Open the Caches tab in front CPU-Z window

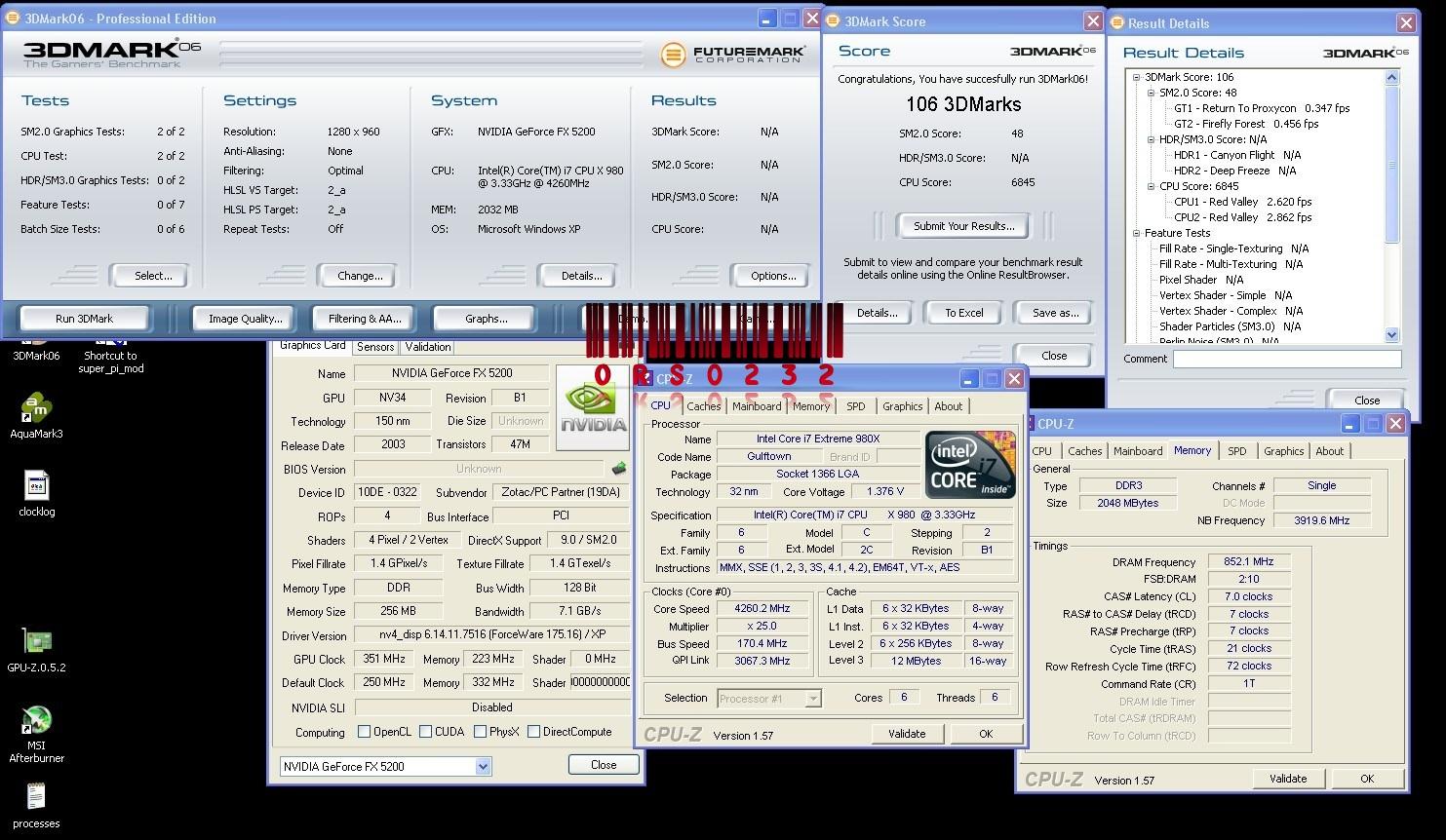703,406
